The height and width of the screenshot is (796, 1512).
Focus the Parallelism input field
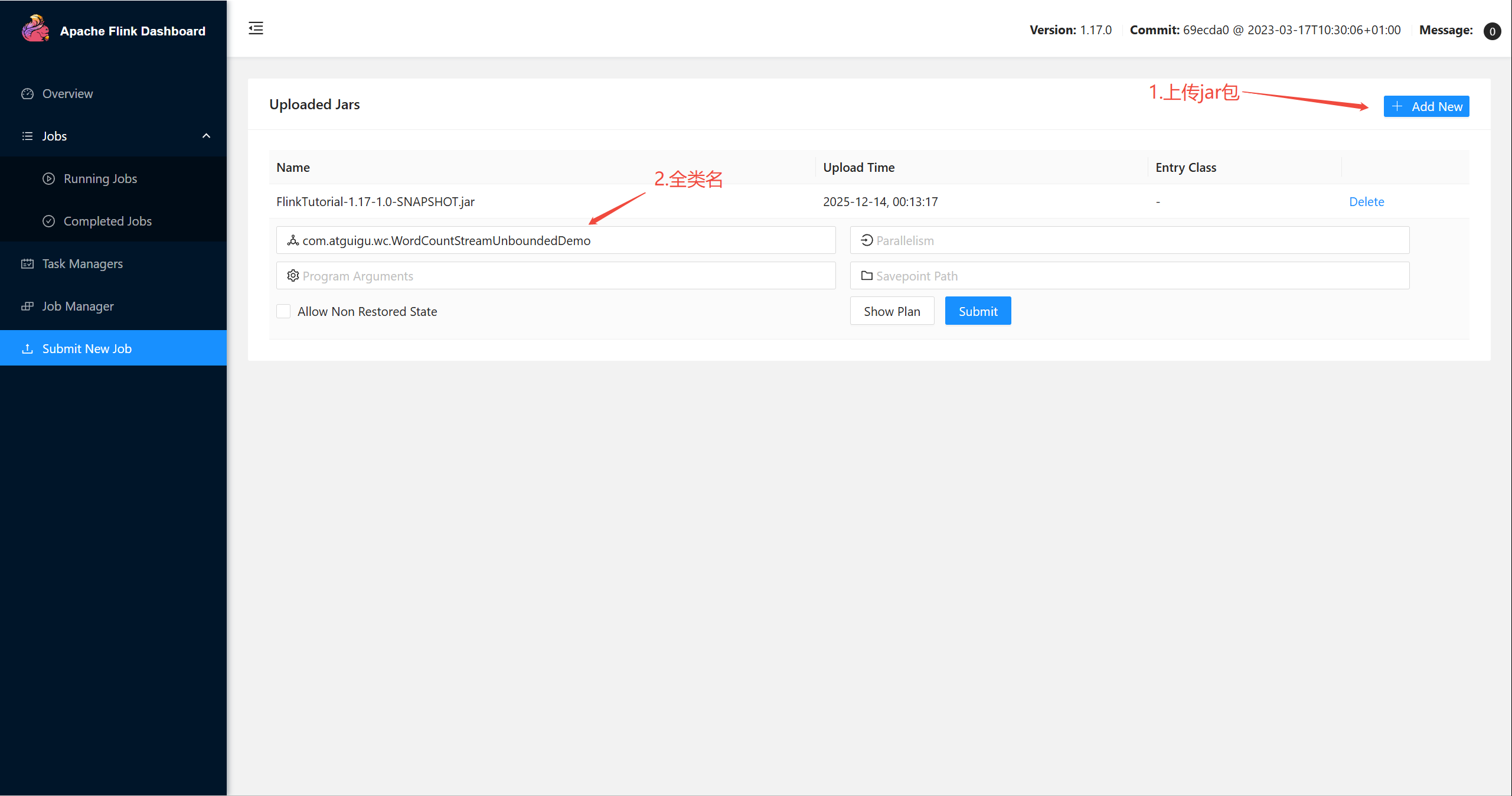click(1129, 240)
